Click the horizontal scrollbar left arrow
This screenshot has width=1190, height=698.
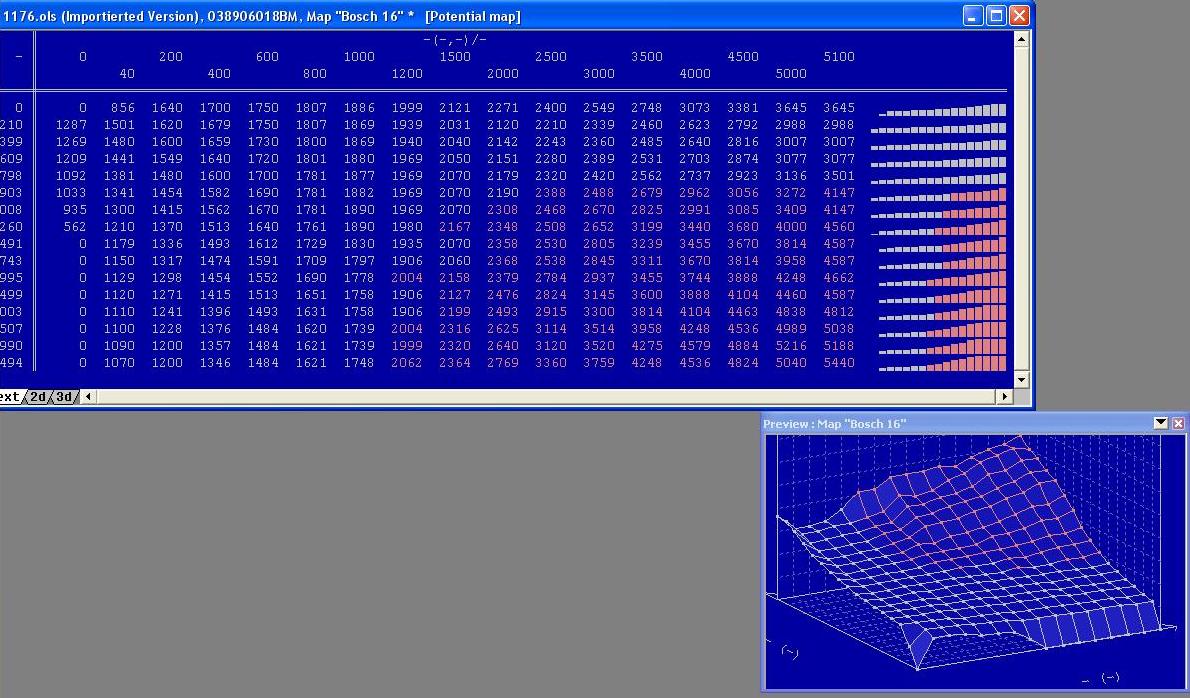[88, 397]
